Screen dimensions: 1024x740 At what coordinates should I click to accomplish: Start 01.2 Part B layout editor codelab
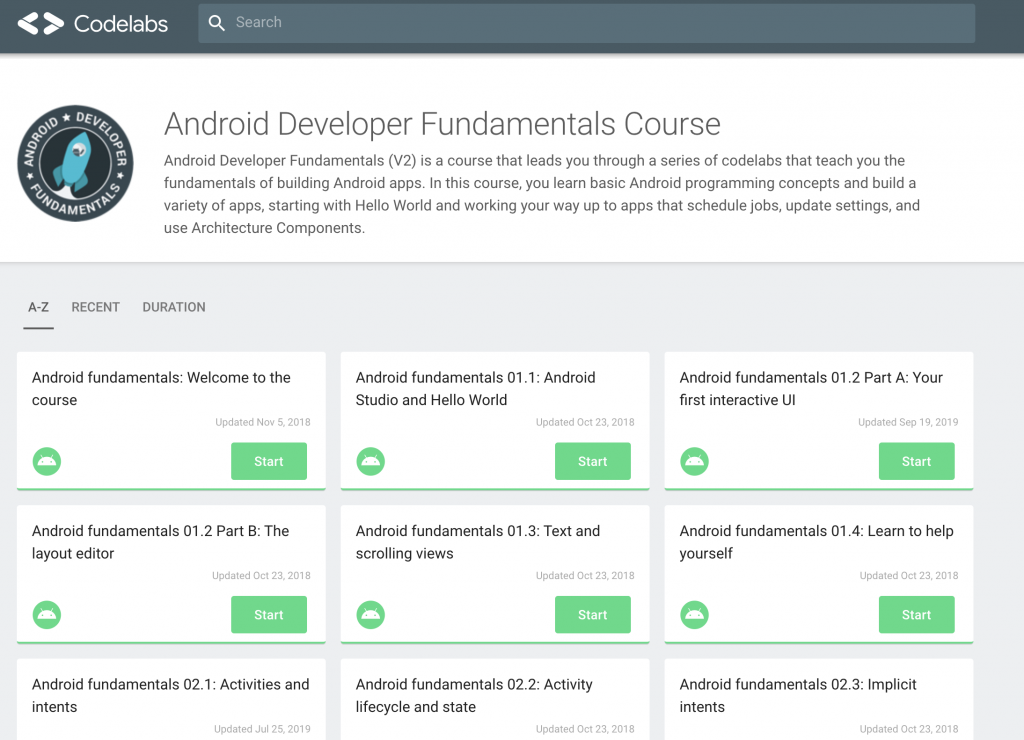pyautogui.click(x=268, y=615)
